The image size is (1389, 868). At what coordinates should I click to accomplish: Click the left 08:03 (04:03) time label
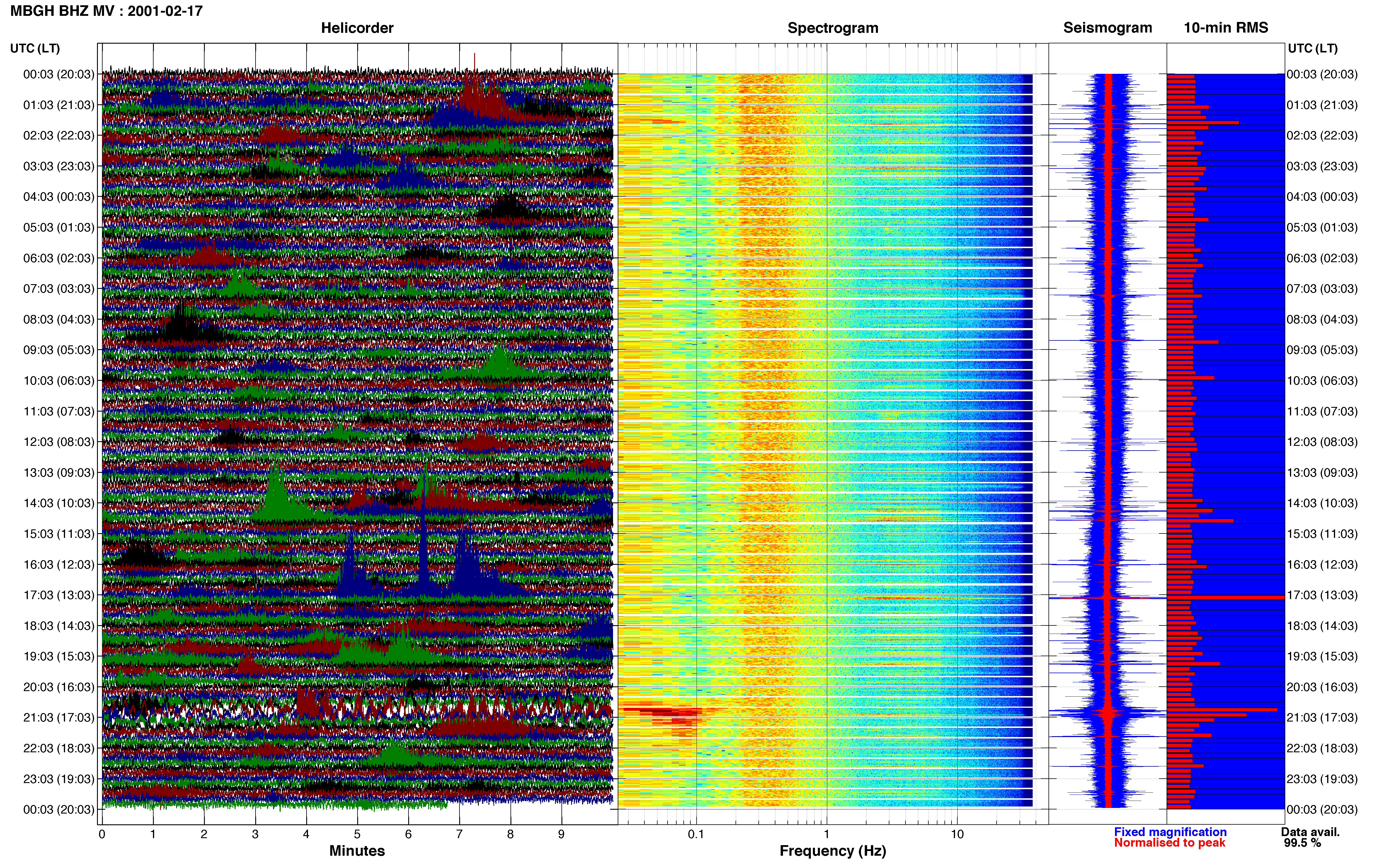59,319
